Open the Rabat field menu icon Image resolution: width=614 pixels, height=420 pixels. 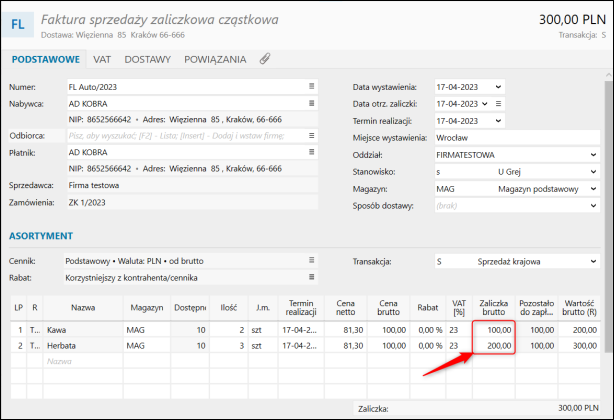click(312, 277)
